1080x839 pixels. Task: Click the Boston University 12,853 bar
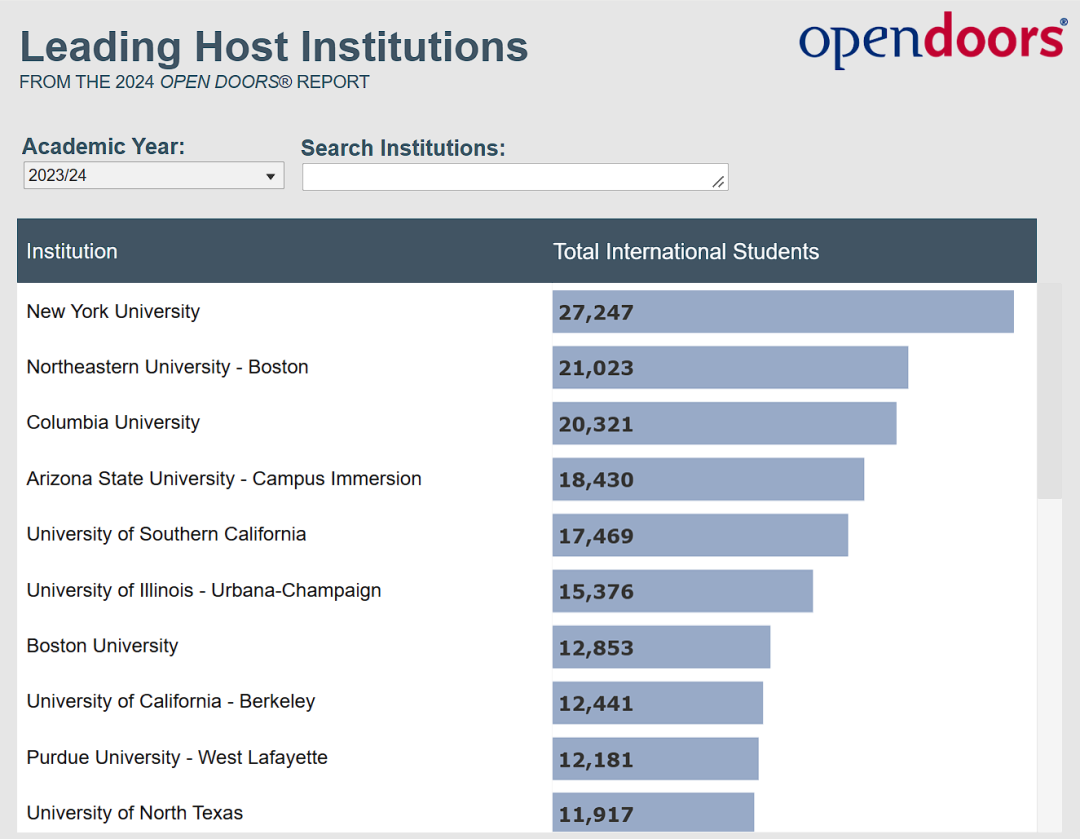(661, 647)
